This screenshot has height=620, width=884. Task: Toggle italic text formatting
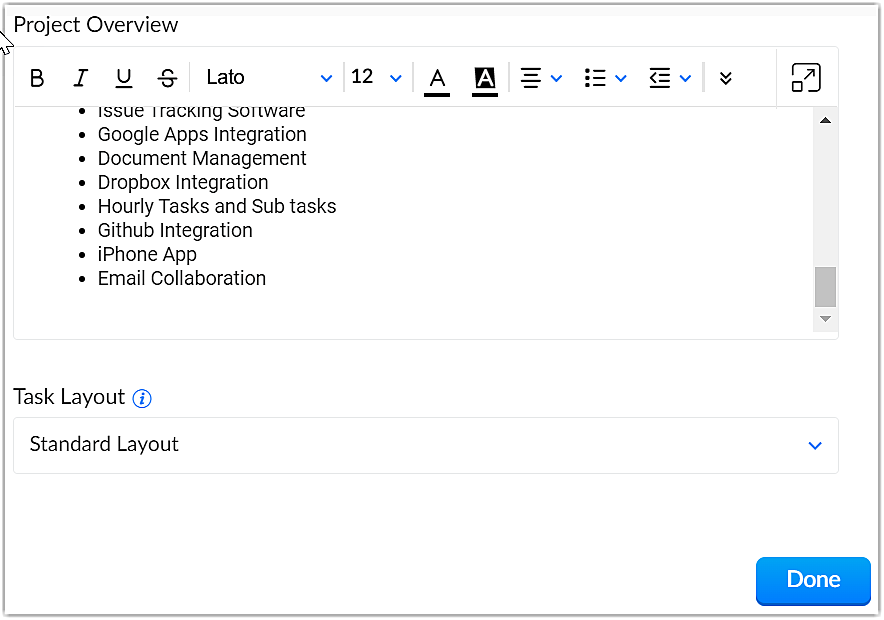(x=81, y=78)
